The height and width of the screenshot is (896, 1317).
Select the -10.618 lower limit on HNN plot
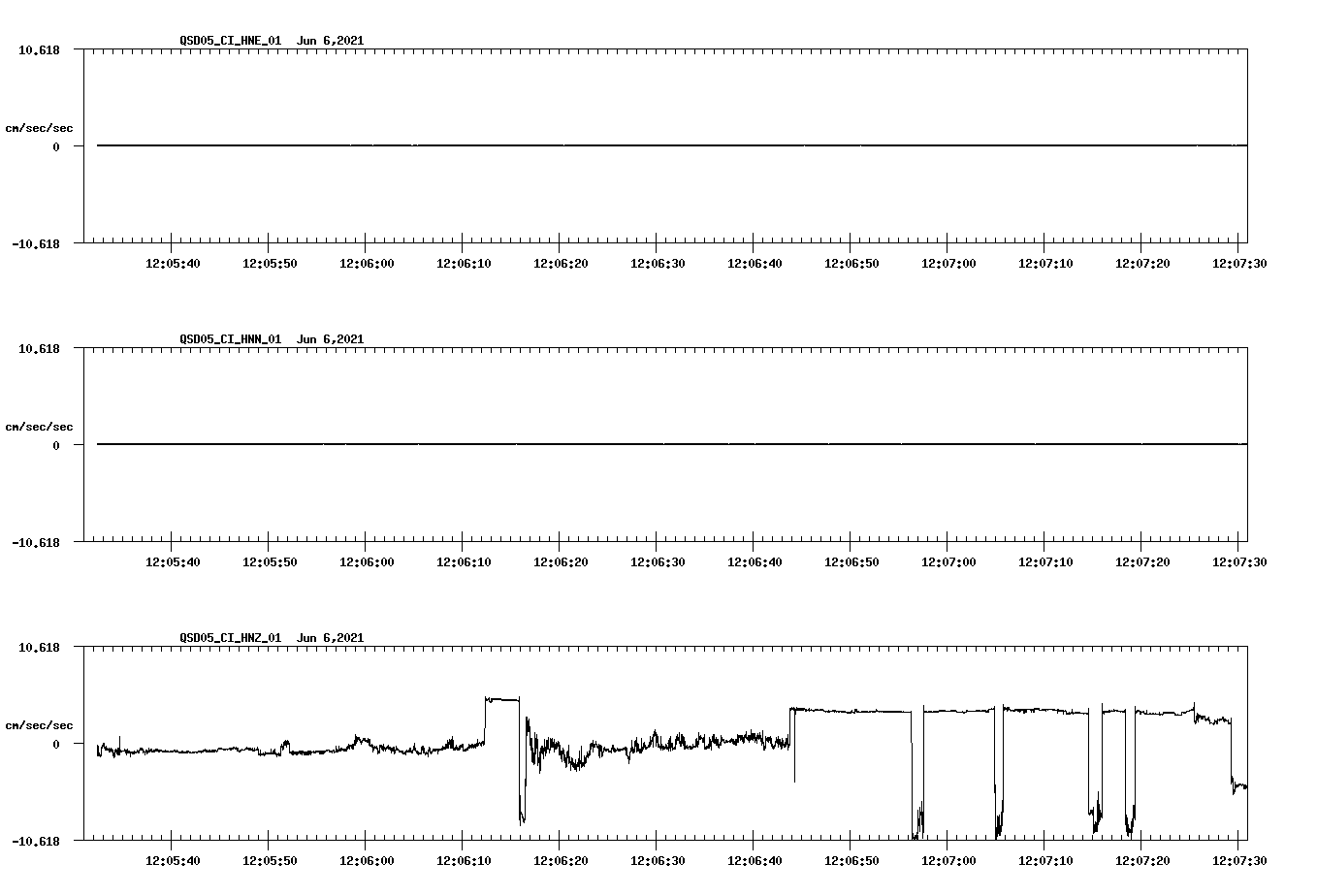[x=36, y=542]
